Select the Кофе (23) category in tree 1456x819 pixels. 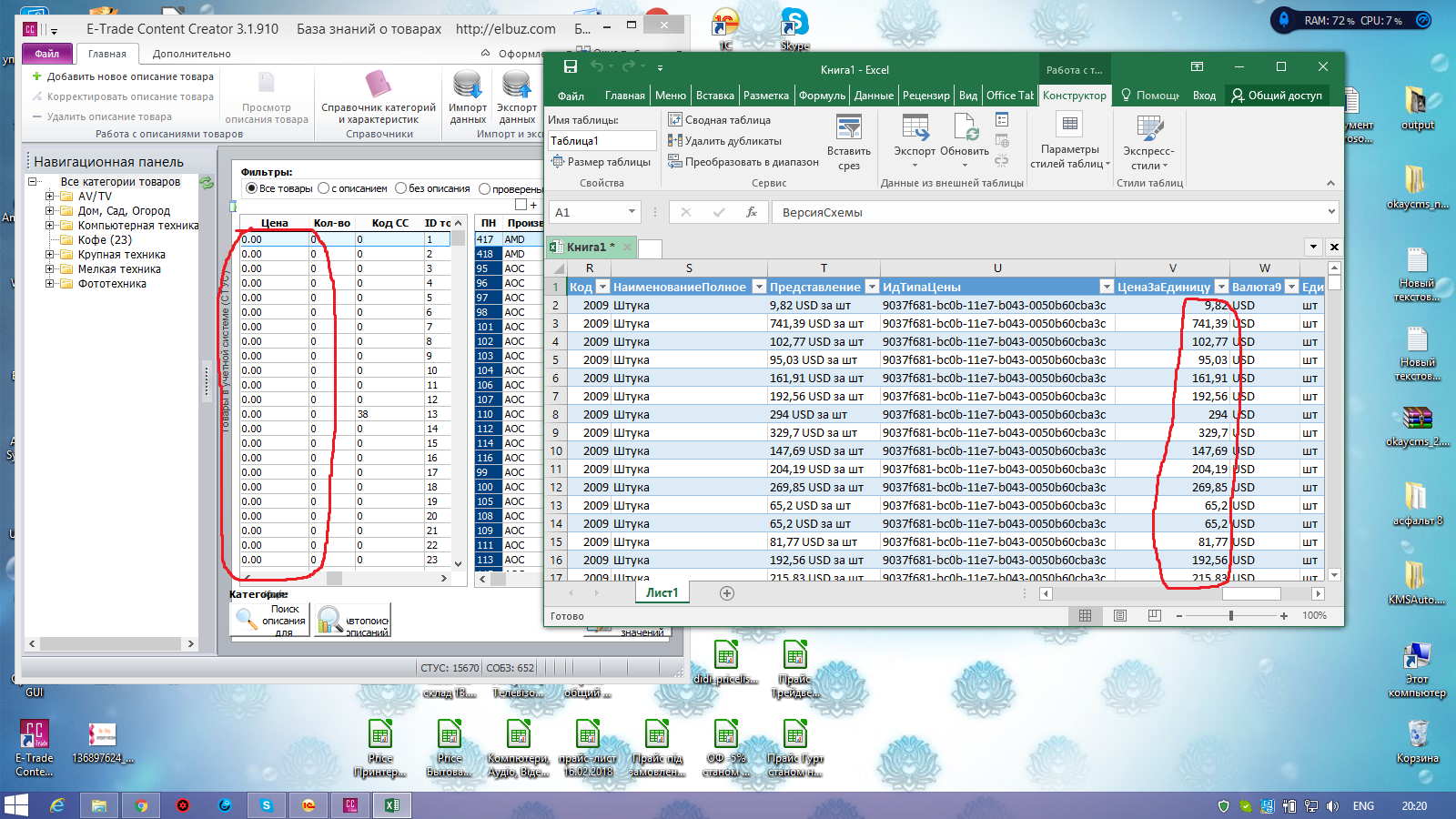point(105,239)
